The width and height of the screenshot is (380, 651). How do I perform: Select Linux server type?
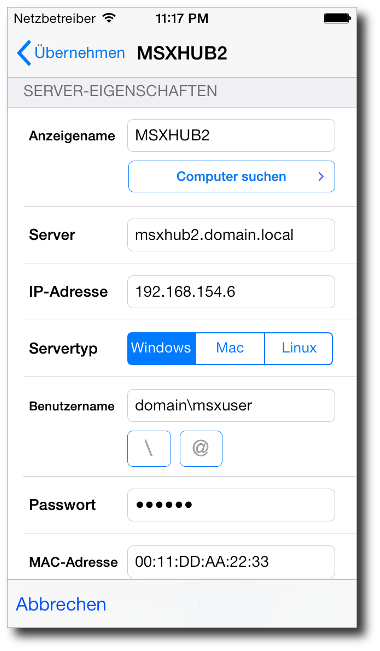pyautogui.click(x=299, y=348)
